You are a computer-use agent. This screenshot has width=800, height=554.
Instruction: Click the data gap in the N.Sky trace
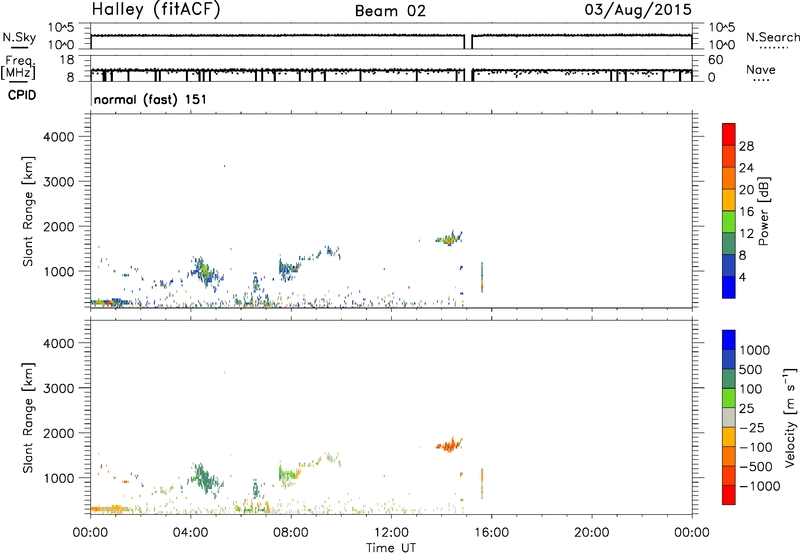click(468, 42)
